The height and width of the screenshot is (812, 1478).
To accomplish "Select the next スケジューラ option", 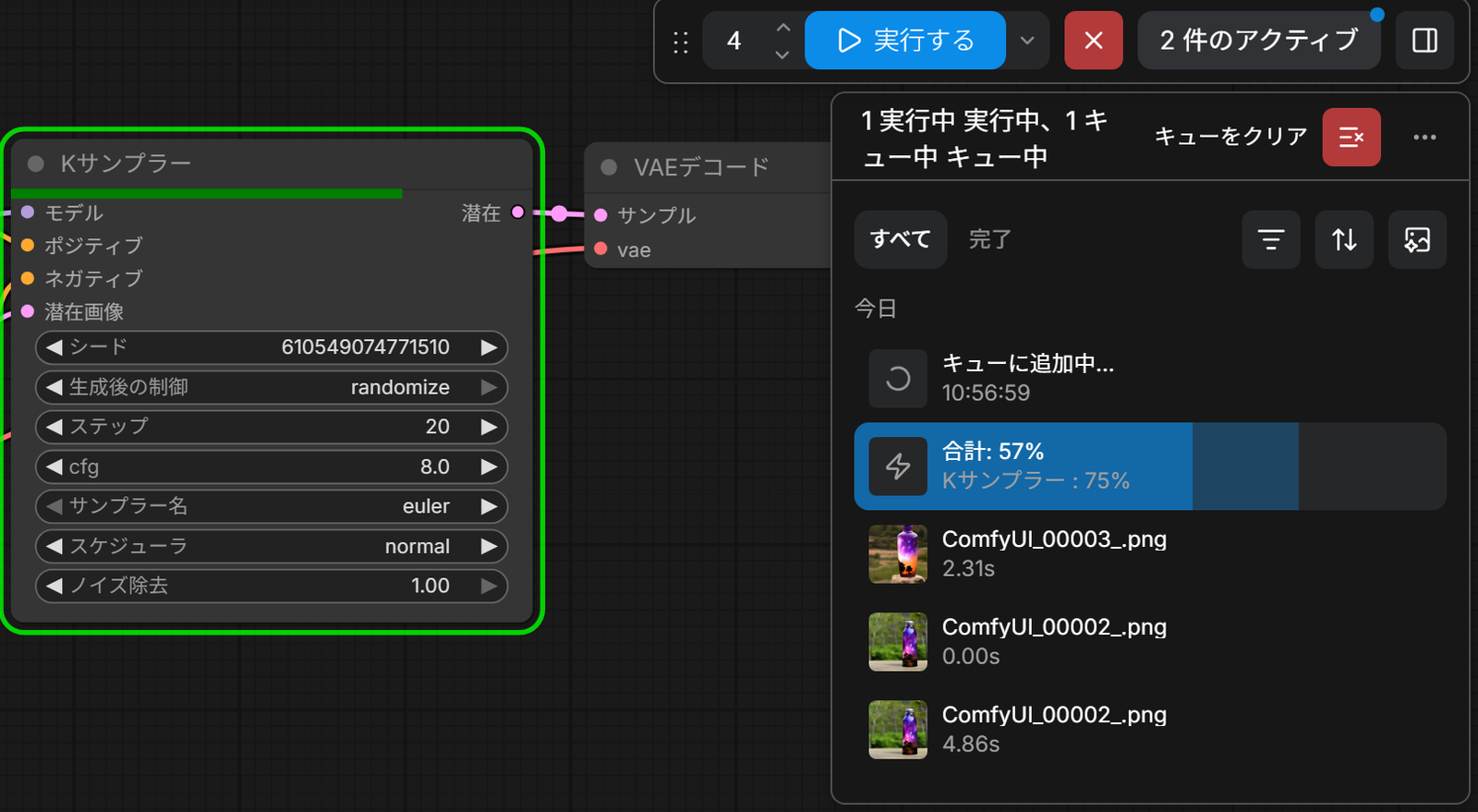I will [x=489, y=546].
